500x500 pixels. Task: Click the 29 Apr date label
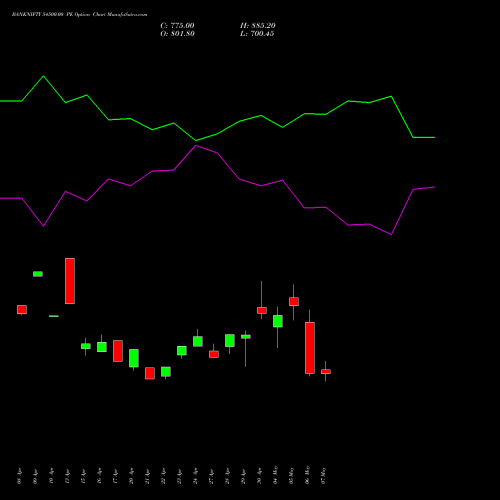coord(243,476)
